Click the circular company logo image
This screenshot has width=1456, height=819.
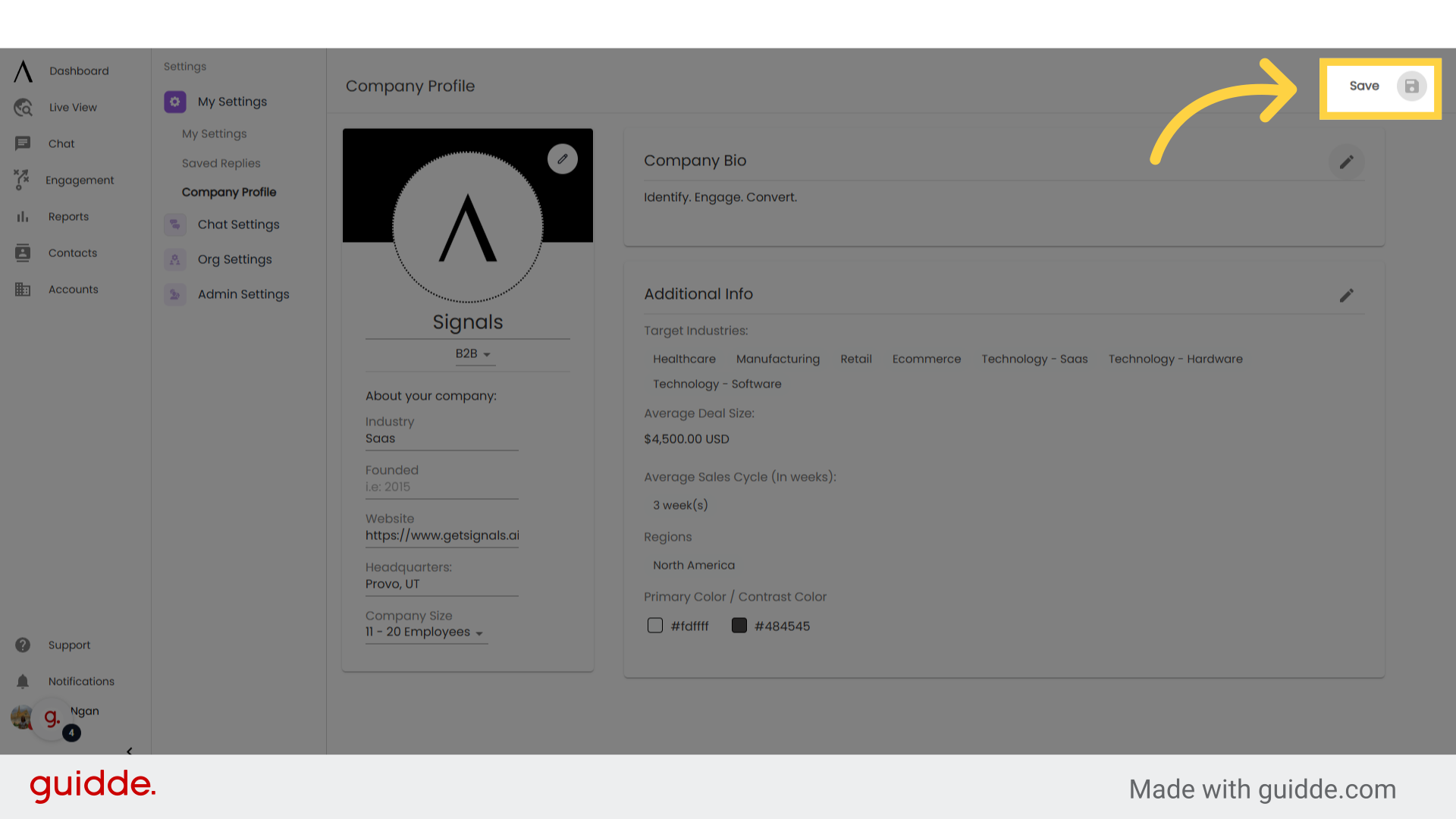pyautogui.click(x=468, y=227)
